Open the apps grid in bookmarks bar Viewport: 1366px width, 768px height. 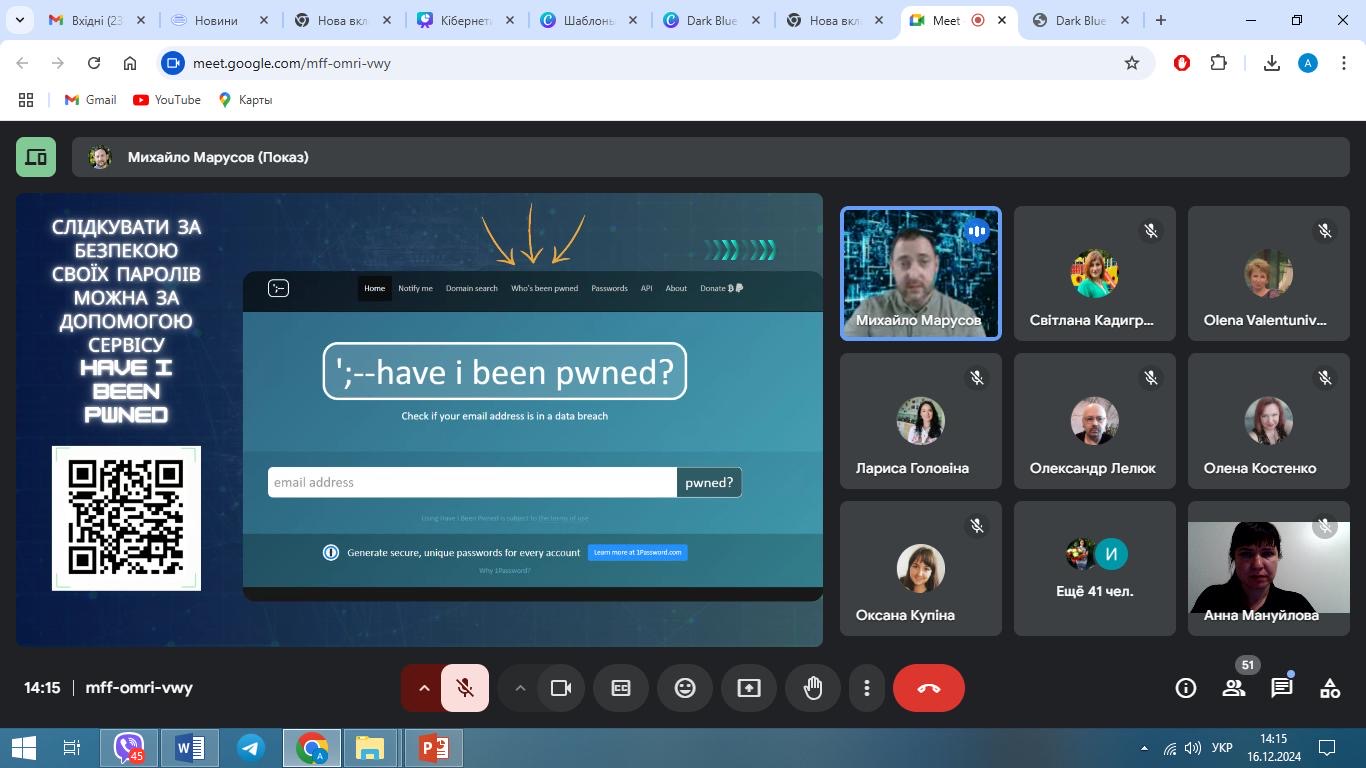[x=26, y=100]
